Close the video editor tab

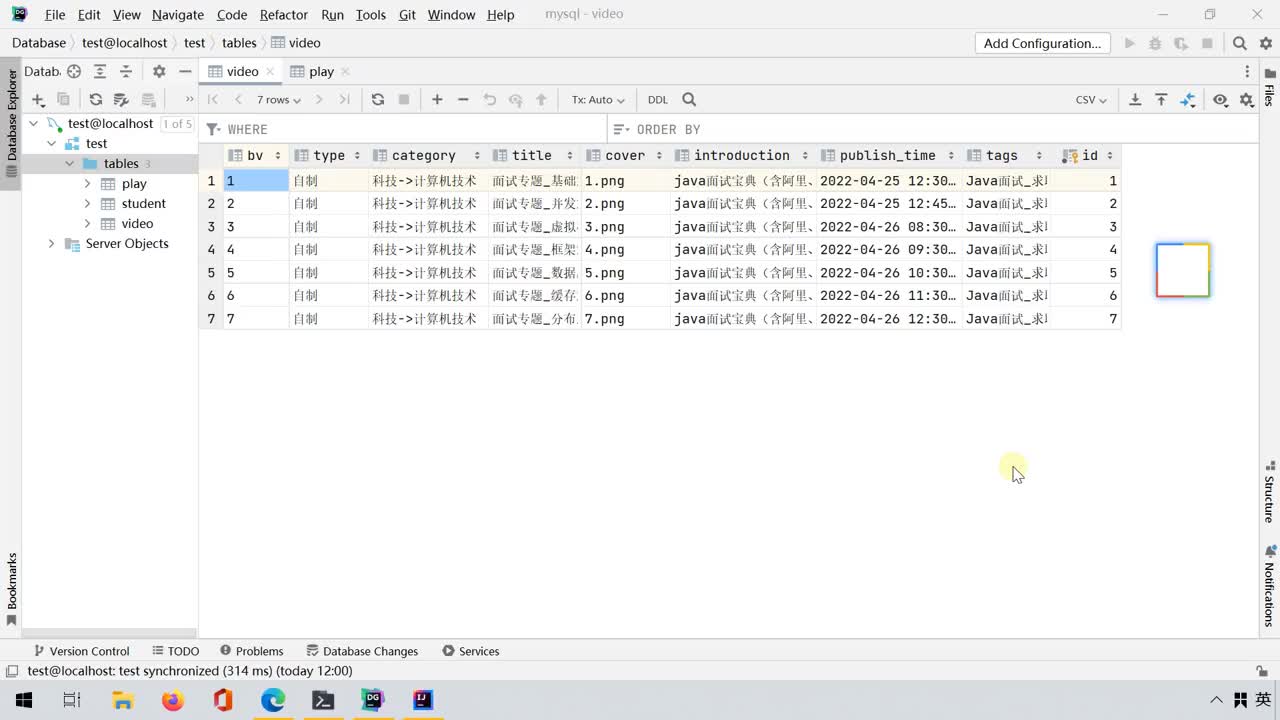pyautogui.click(x=270, y=71)
